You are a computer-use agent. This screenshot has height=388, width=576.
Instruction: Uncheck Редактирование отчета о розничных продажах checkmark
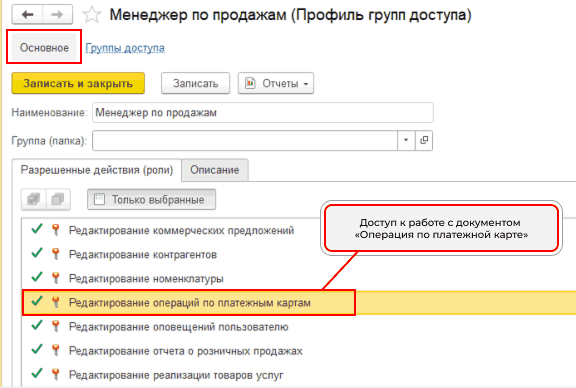[x=37, y=349]
